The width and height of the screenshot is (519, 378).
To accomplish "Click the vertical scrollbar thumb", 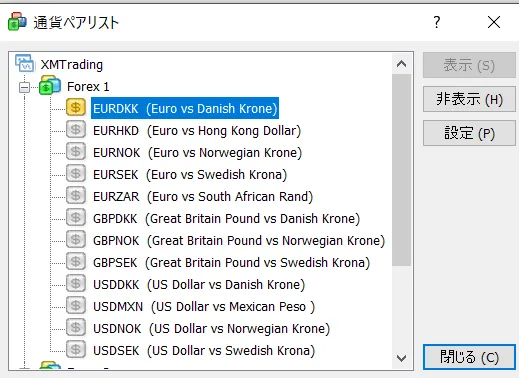I will coord(402,170).
